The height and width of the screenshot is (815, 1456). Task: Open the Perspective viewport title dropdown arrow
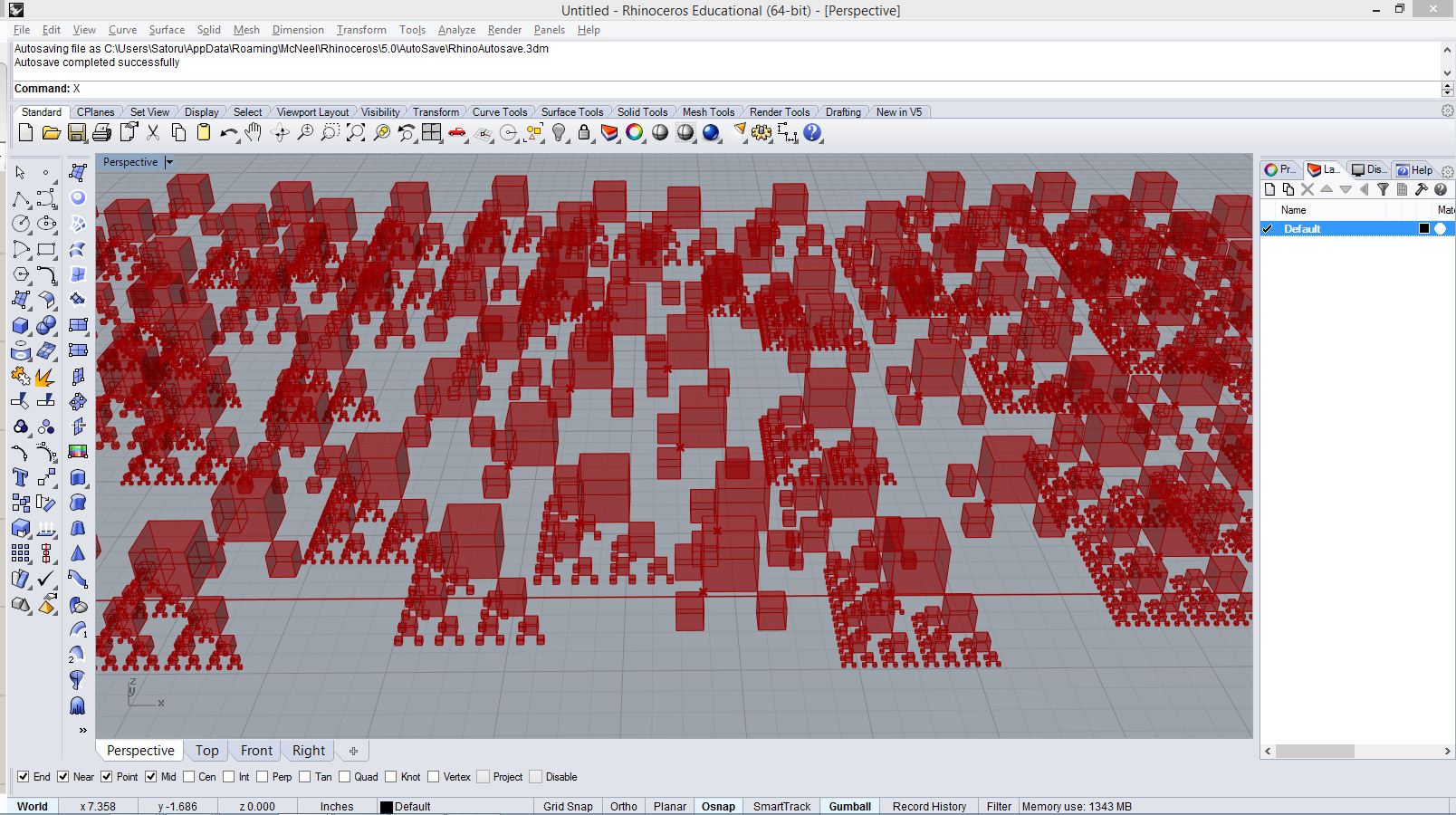pos(169,162)
